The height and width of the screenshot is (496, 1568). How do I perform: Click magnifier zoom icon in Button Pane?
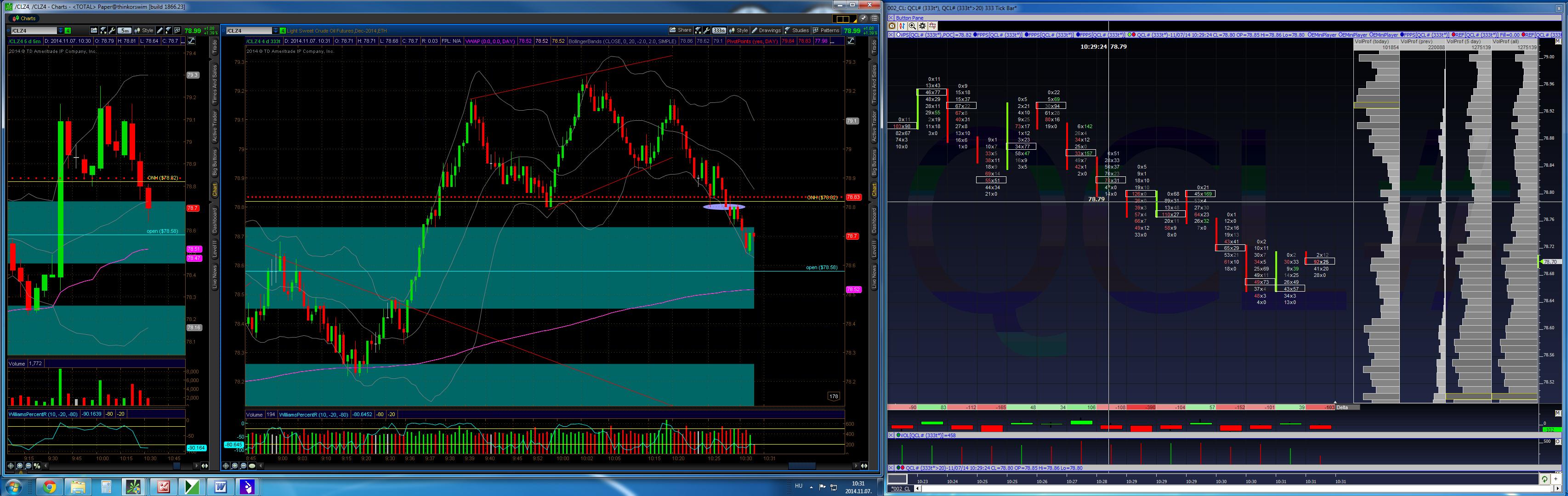(x=912, y=26)
